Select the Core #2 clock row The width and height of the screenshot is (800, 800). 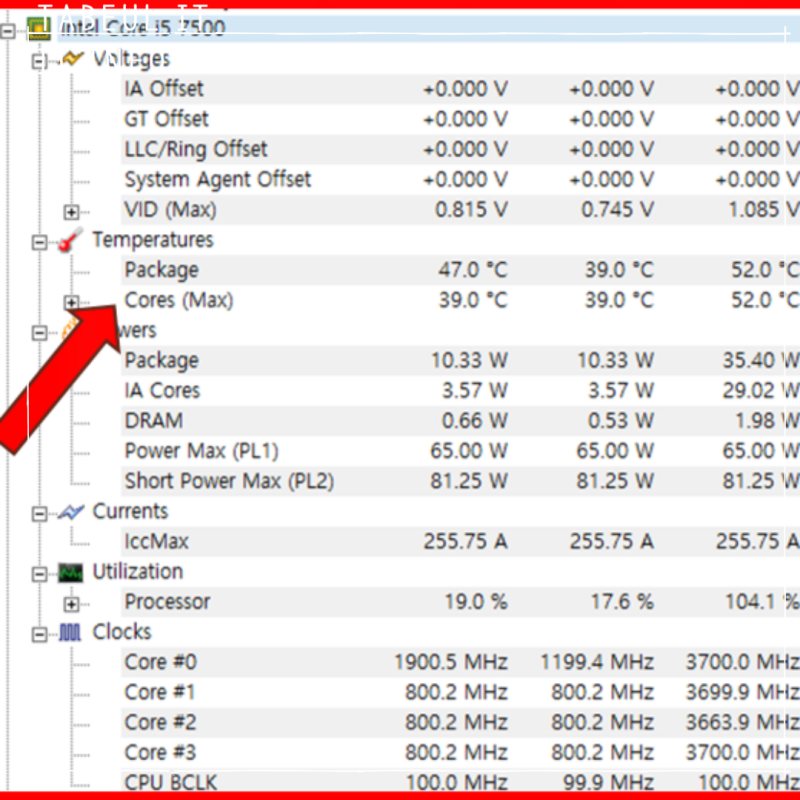click(459, 722)
